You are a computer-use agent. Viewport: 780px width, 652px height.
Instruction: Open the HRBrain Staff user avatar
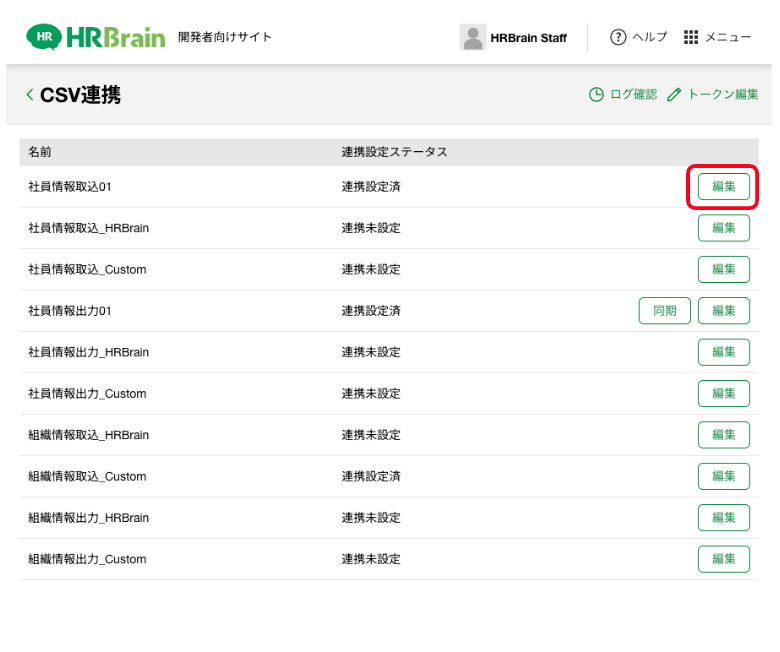pyautogui.click(x=472, y=37)
